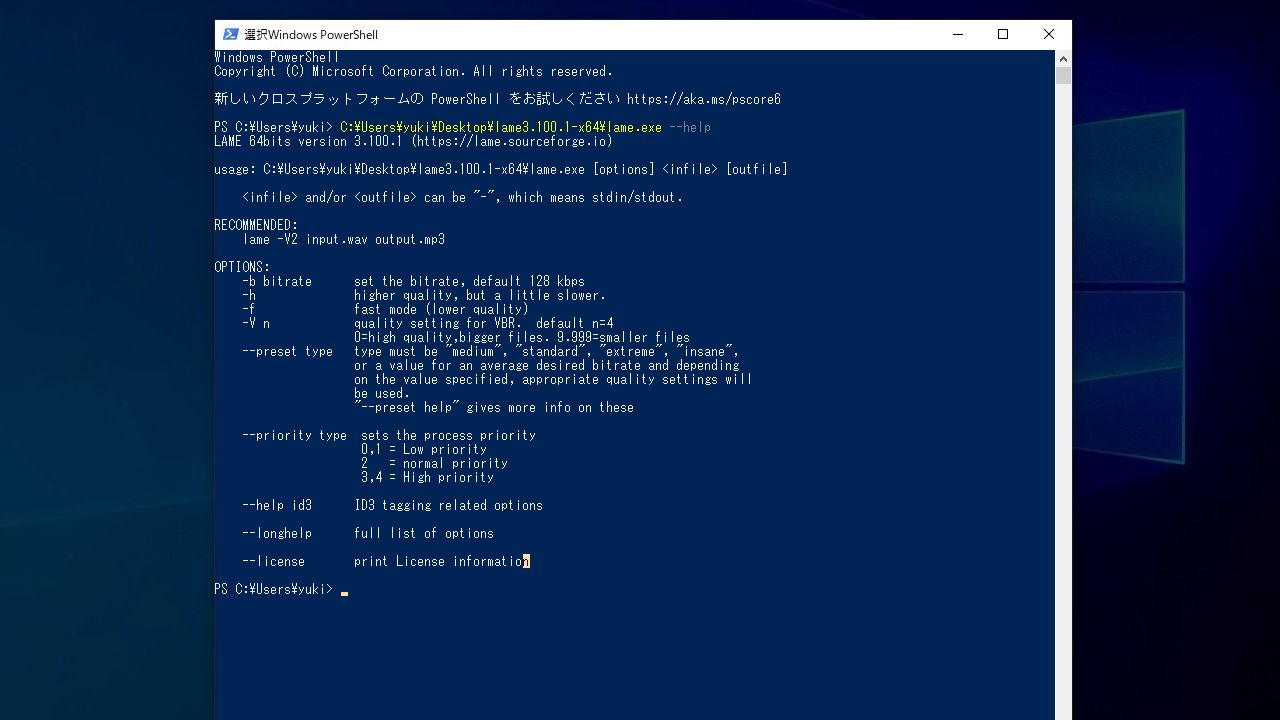1280x720 pixels.
Task: Click 'full list of options' description
Action: (424, 533)
